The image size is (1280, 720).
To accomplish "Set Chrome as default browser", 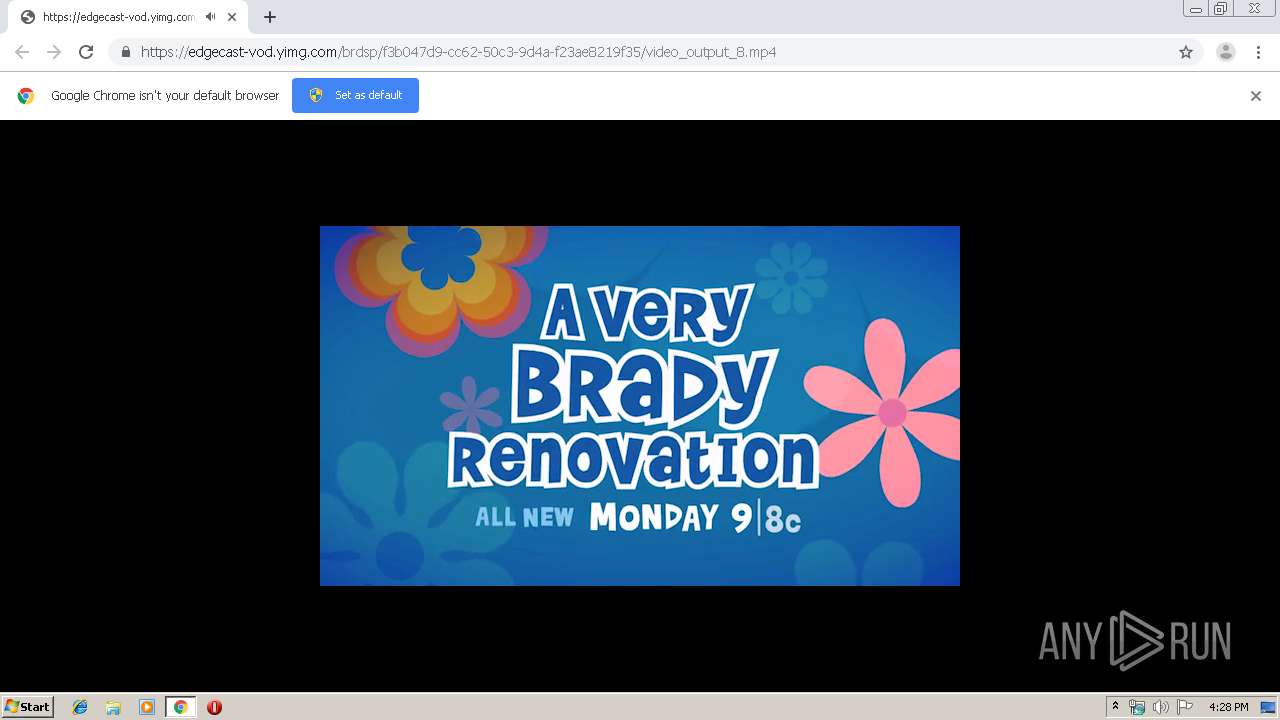I will coord(355,95).
